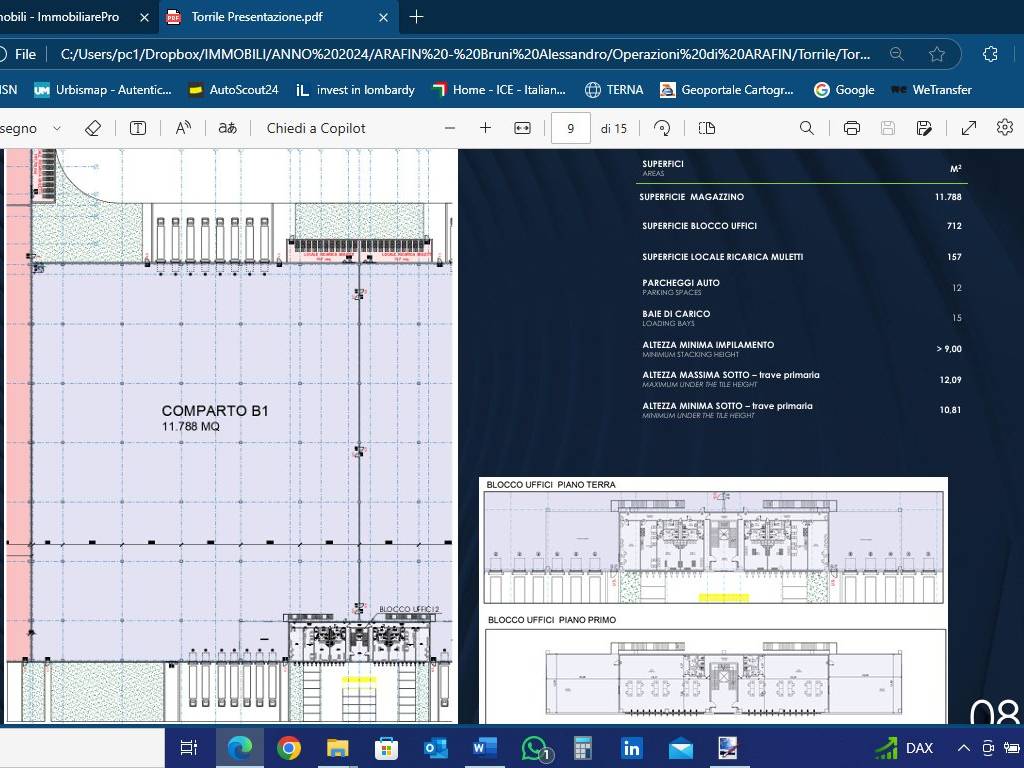
Task: Click SUPERFICIE MAGAZZINO row text
Action: (x=692, y=197)
